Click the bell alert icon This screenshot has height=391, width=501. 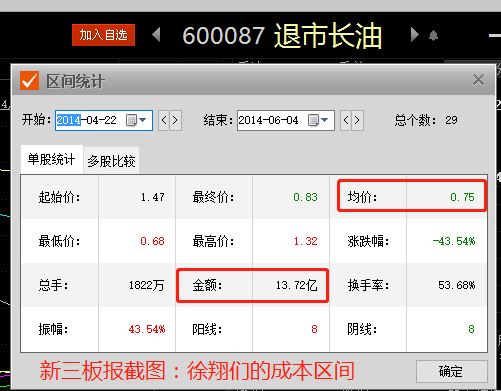(433, 35)
